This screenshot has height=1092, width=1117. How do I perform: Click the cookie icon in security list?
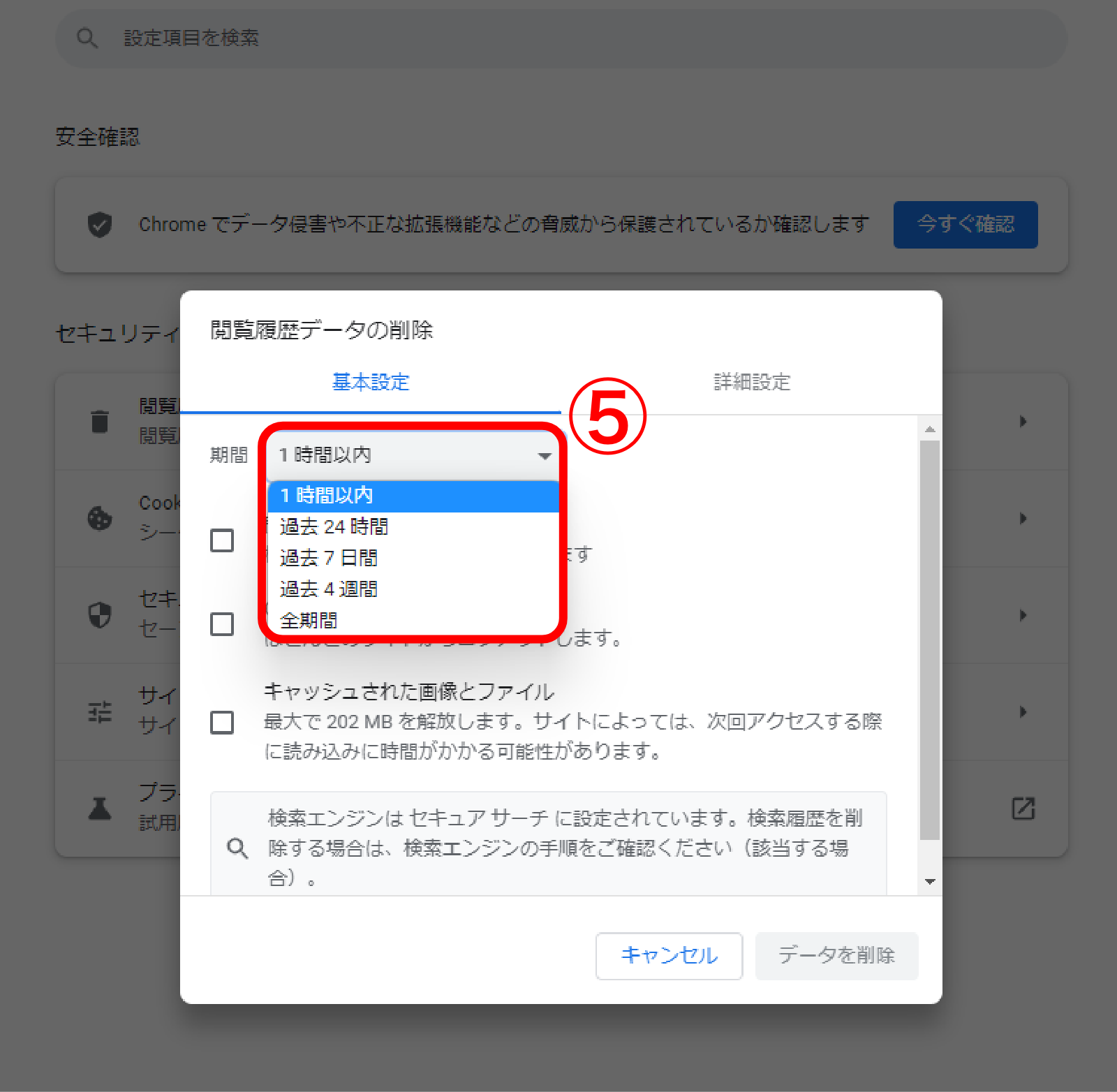click(100, 518)
